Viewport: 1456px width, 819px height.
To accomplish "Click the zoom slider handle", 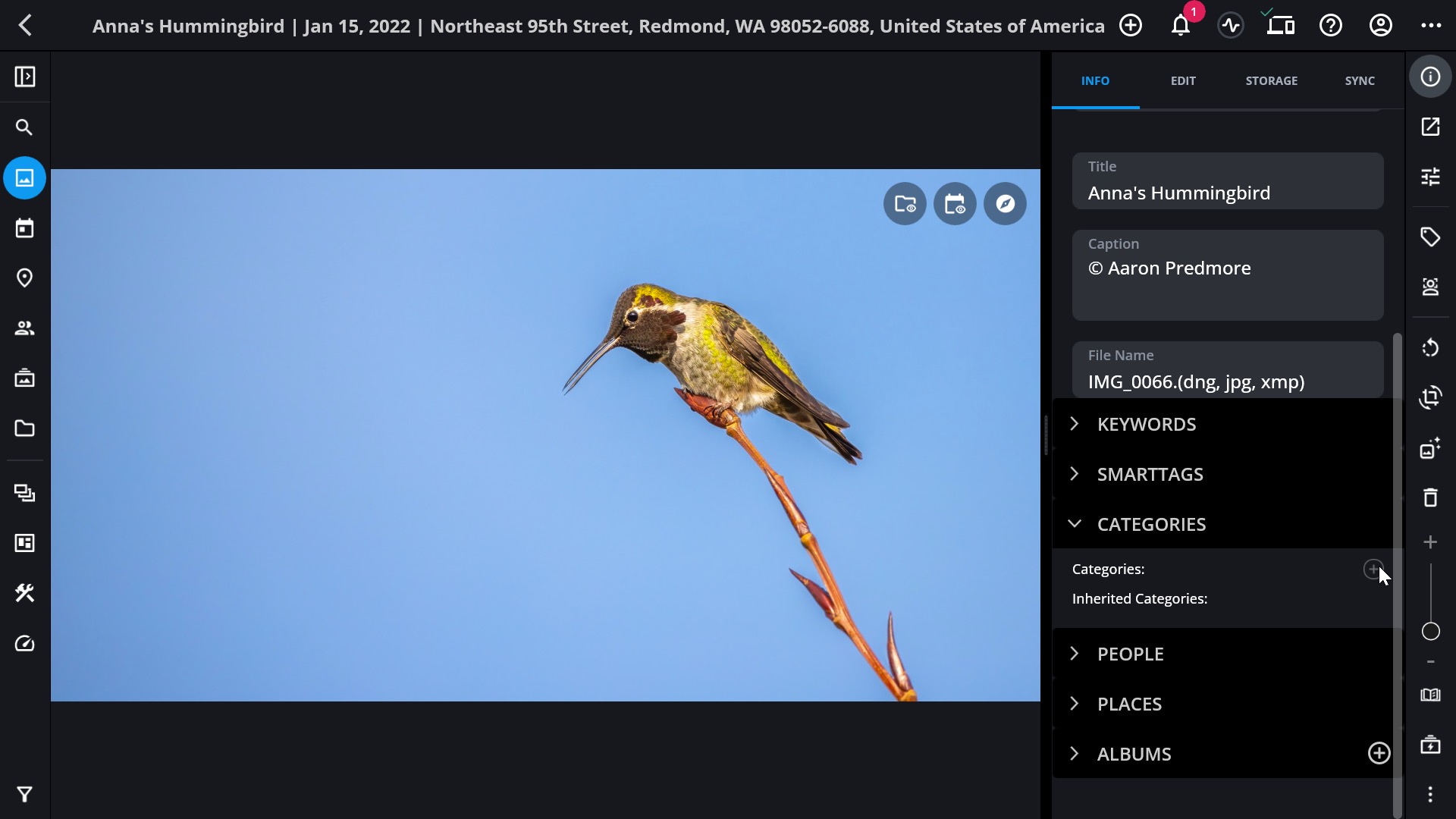I will pos(1430,632).
